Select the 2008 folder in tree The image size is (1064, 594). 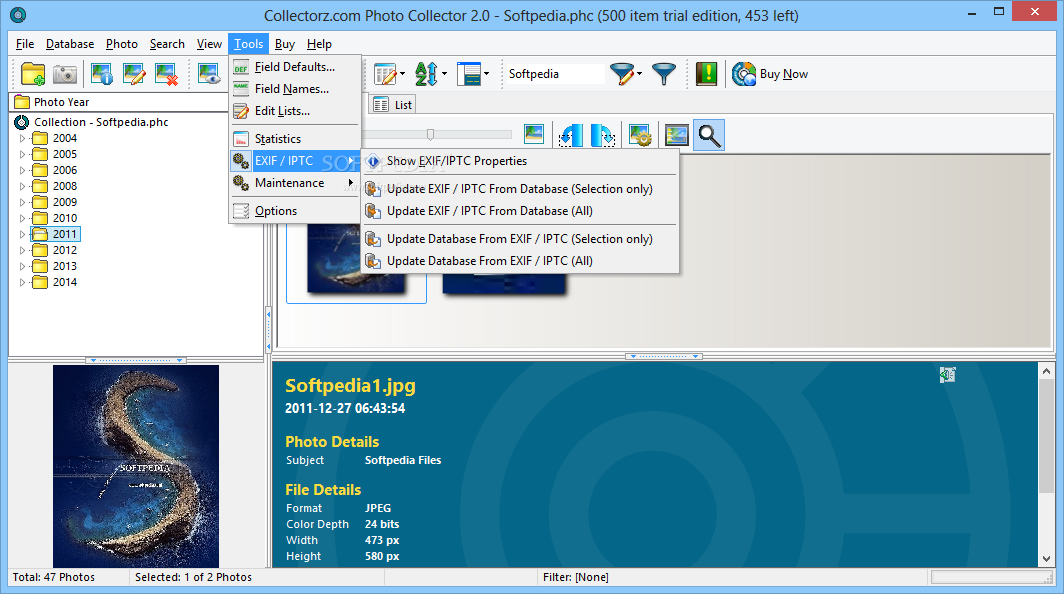coord(64,186)
